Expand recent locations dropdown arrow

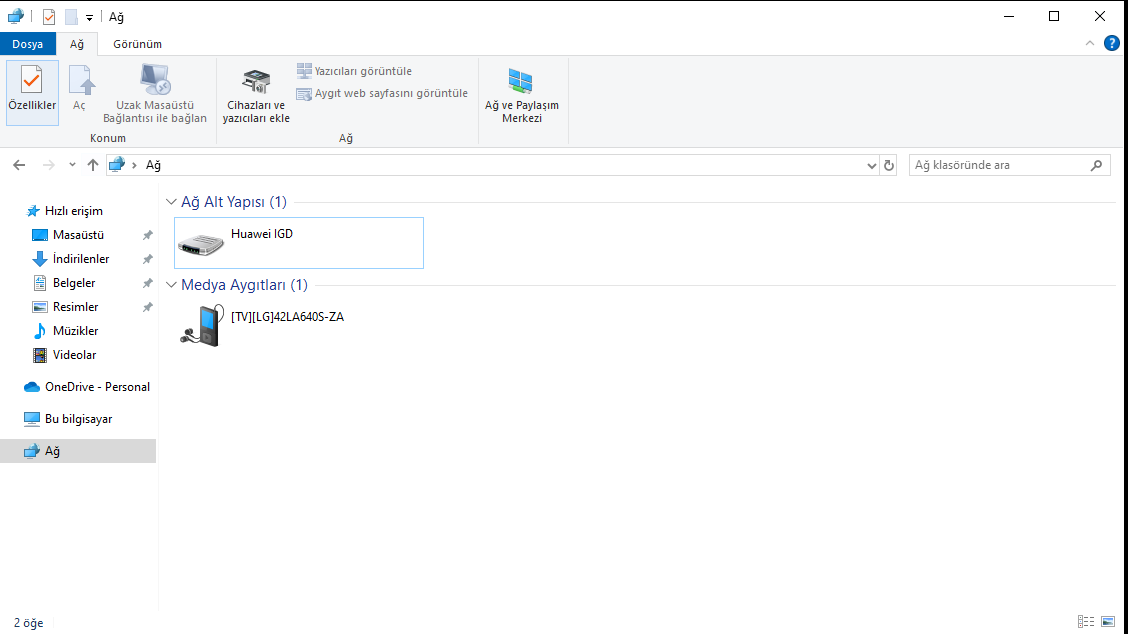[72, 165]
